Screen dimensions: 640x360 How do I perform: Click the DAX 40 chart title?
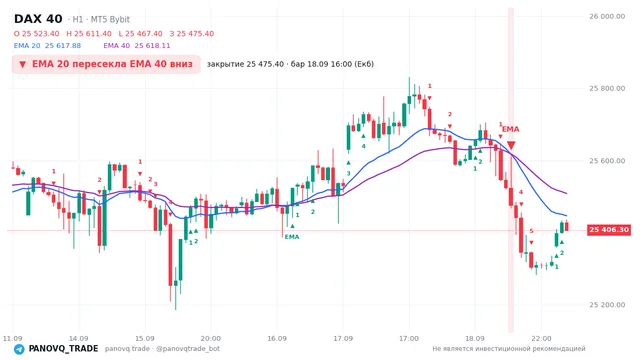pyautogui.click(x=38, y=19)
